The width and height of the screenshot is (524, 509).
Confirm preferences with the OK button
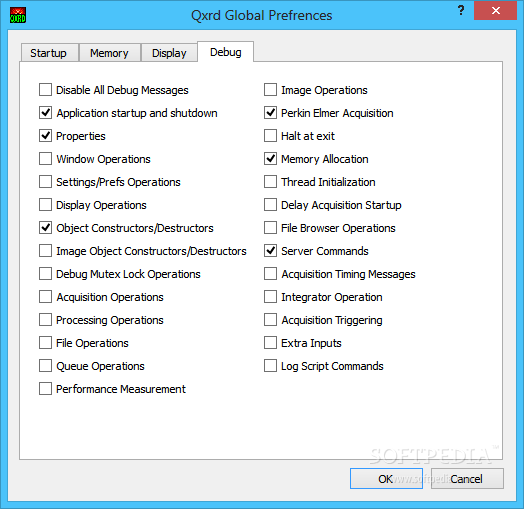tap(386, 479)
